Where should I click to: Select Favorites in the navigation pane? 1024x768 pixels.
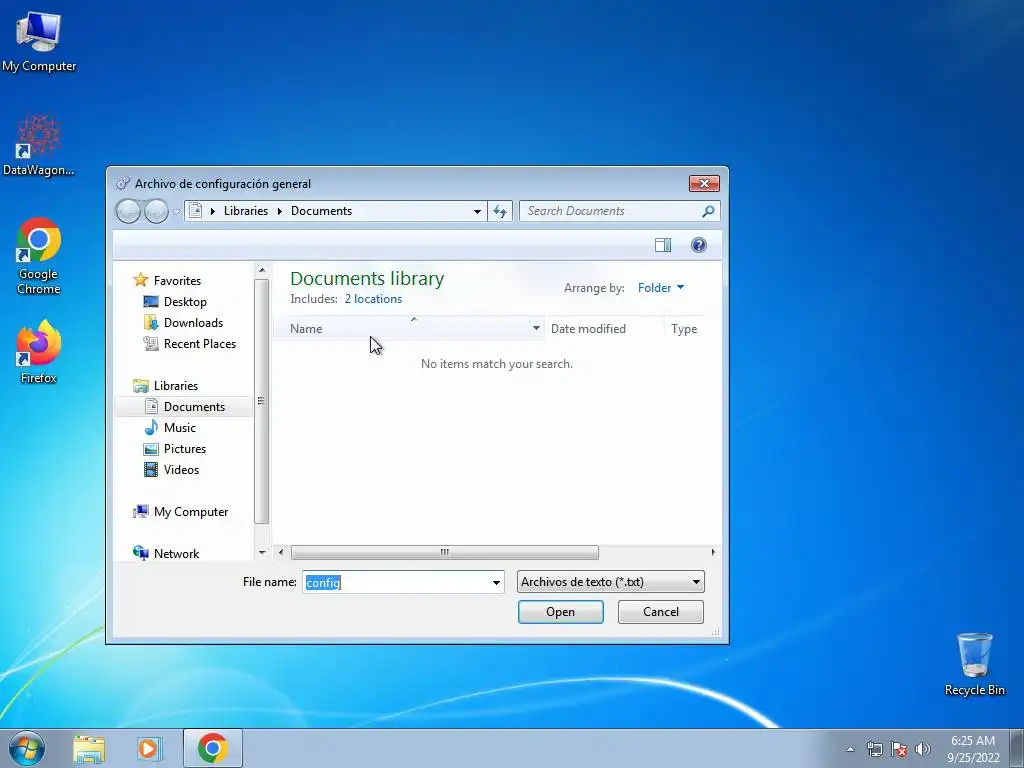177,281
